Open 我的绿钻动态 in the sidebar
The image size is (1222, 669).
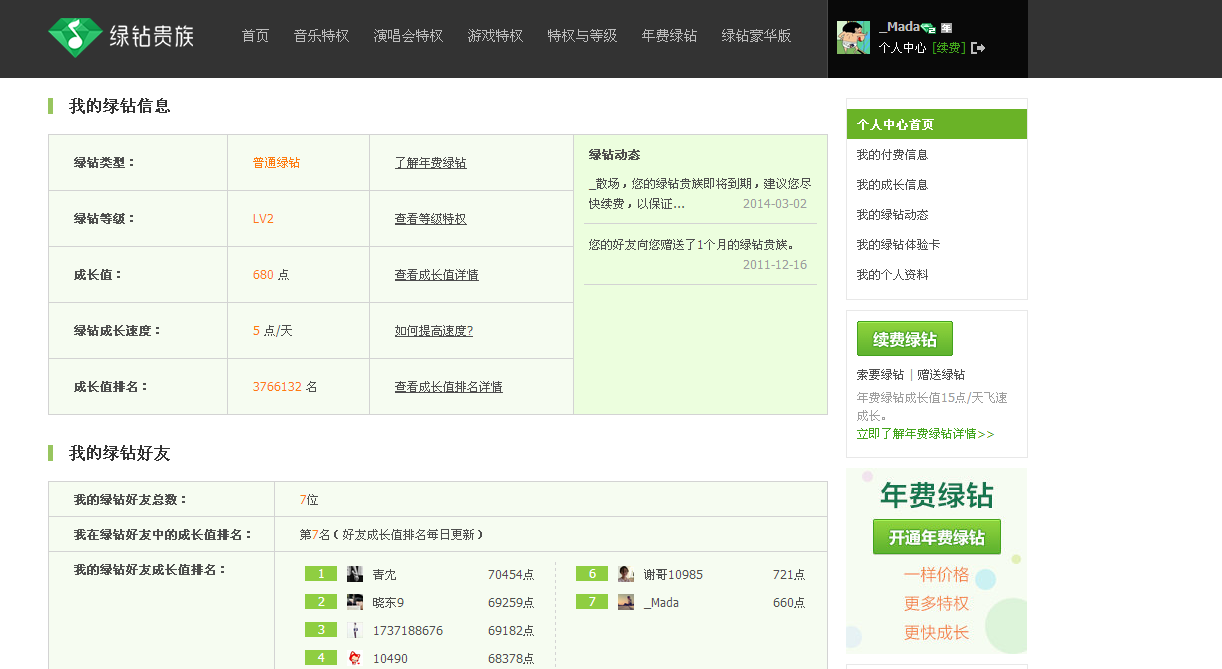pyautogui.click(x=892, y=215)
